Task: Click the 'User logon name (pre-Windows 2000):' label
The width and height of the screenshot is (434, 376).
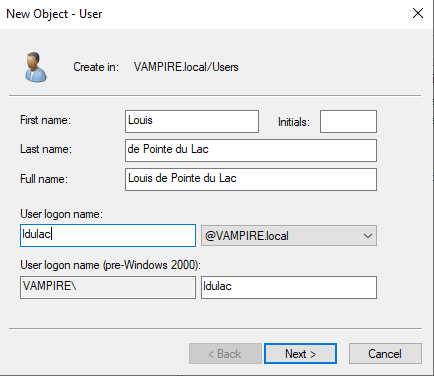Action: point(110,265)
